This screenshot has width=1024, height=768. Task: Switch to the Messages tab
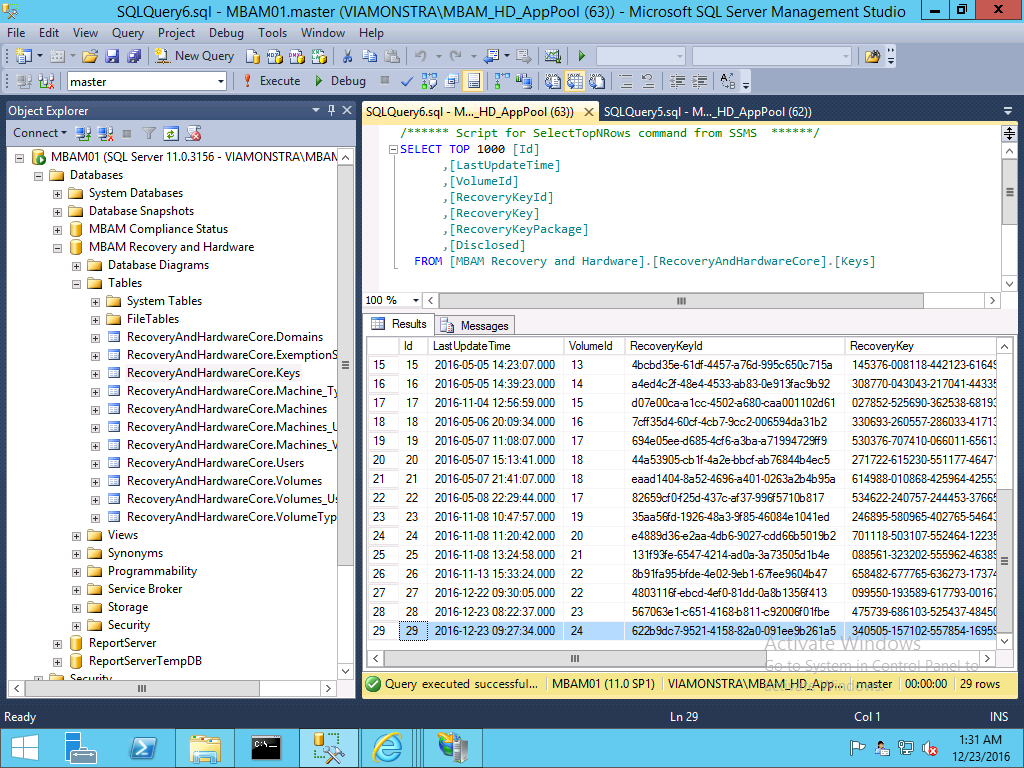(475, 325)
